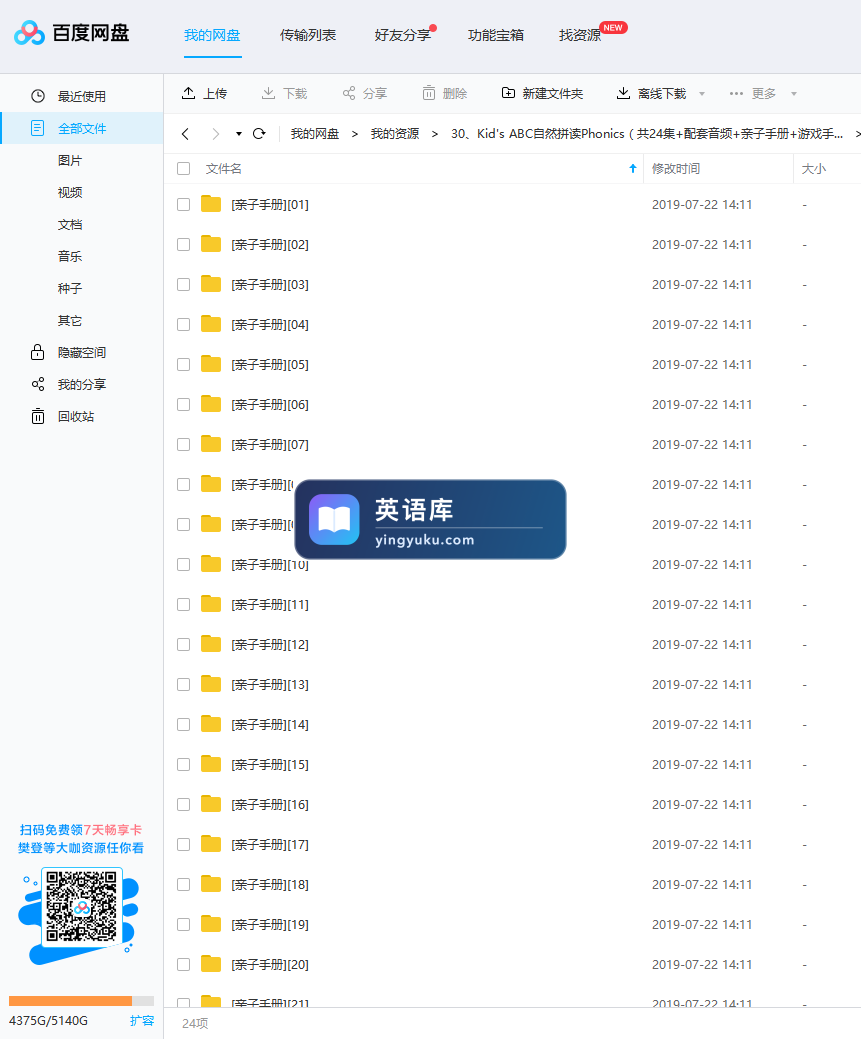Go forward with the right arrow
861x1039 pixels.
[215, 134]
